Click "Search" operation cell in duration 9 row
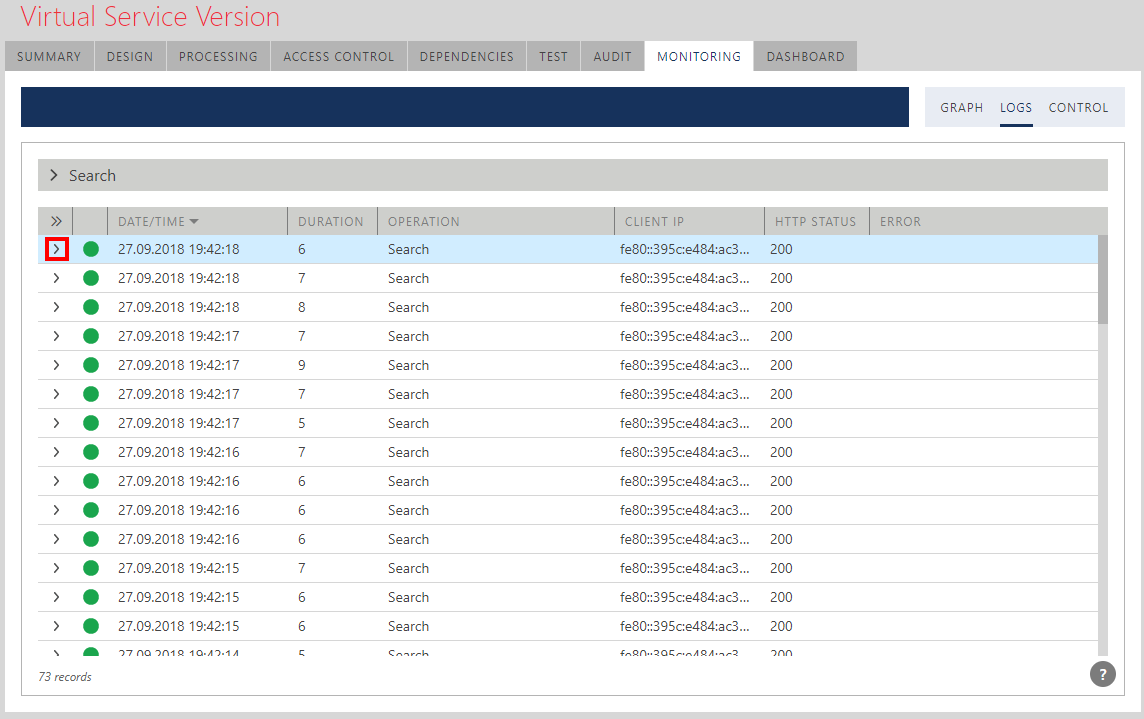The height and width of the screenshot is (719, 1144). (408, 365)
